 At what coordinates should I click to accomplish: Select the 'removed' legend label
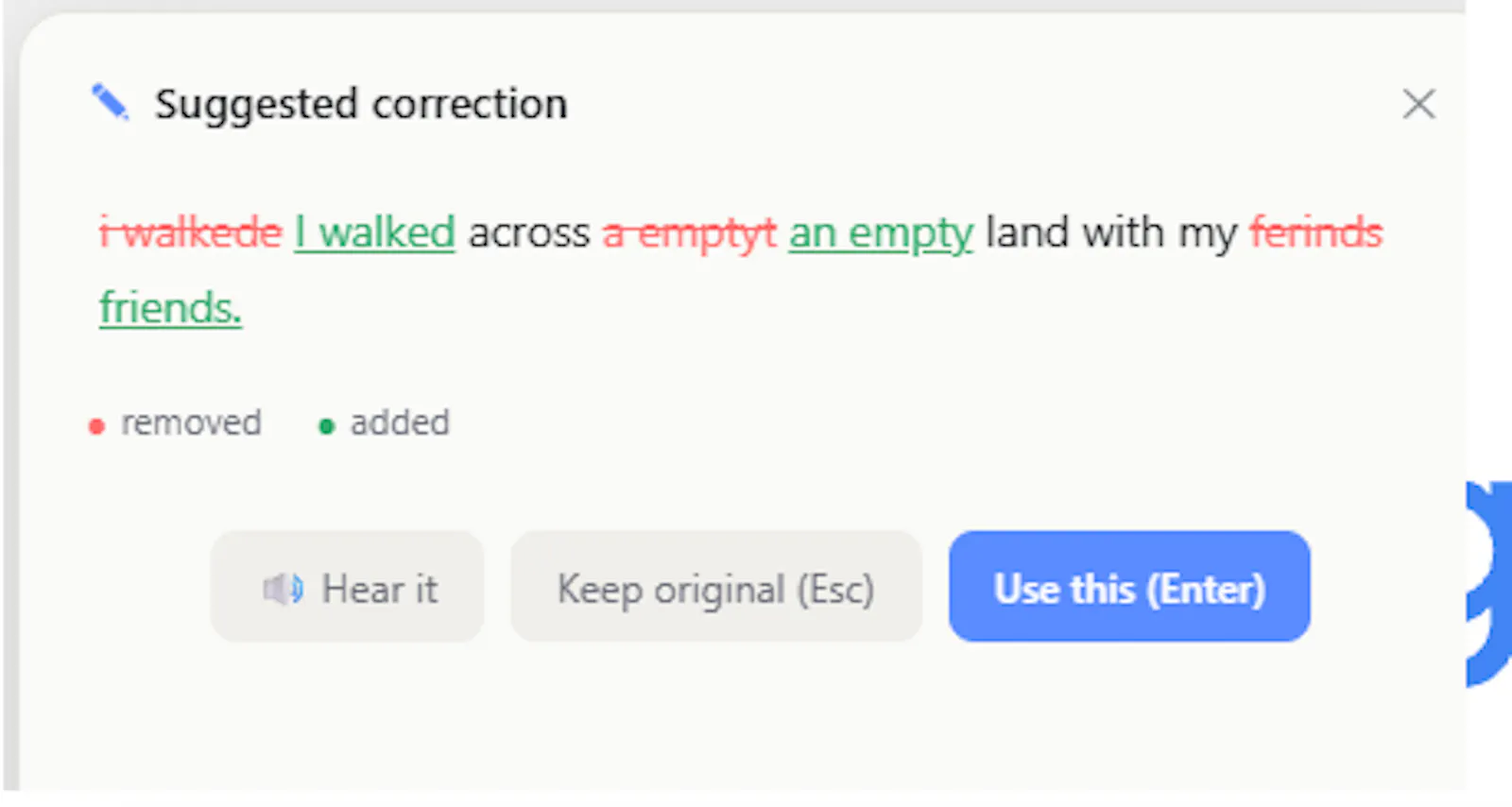point(191,422)
